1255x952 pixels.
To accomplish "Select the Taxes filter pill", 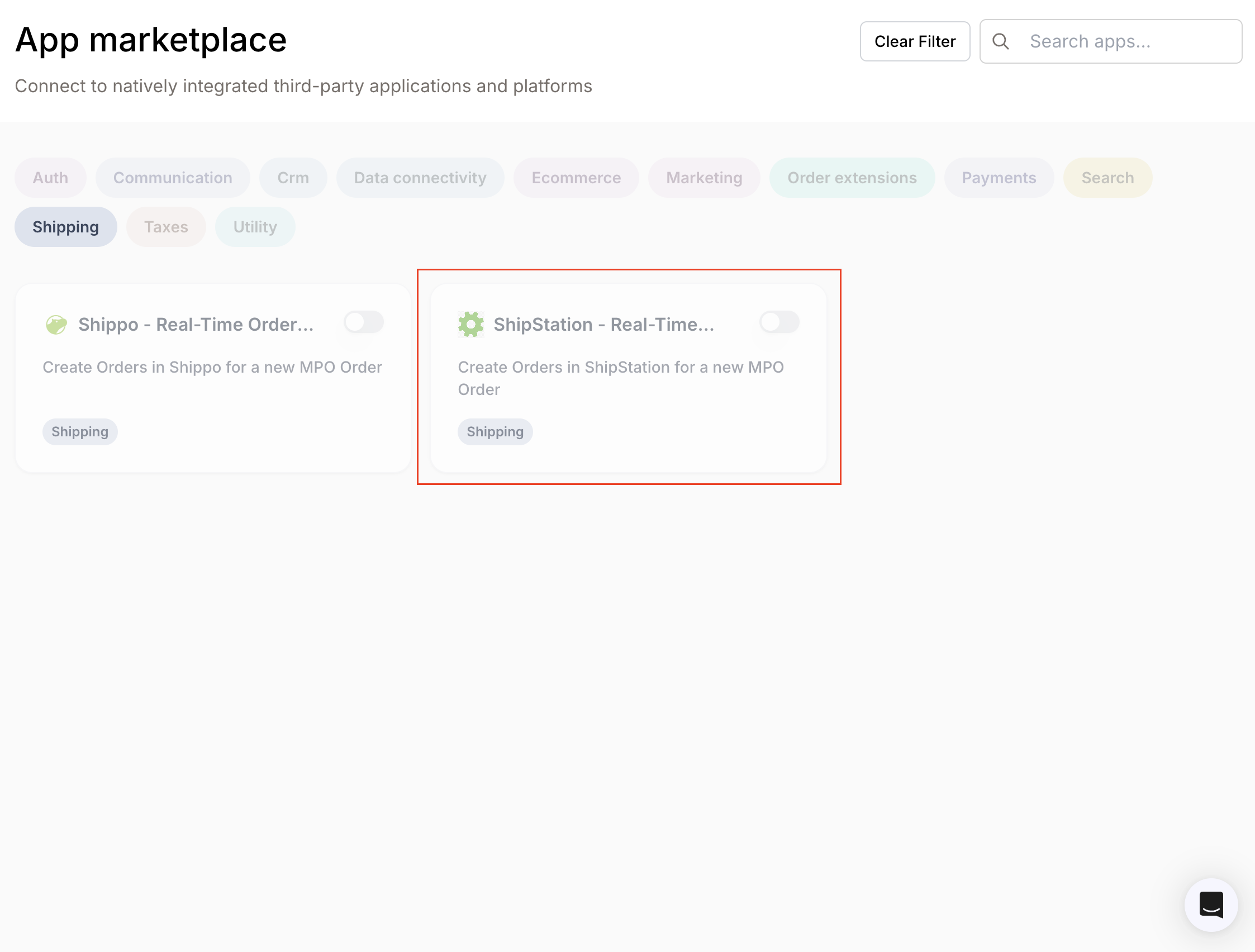I will [165, 226].
